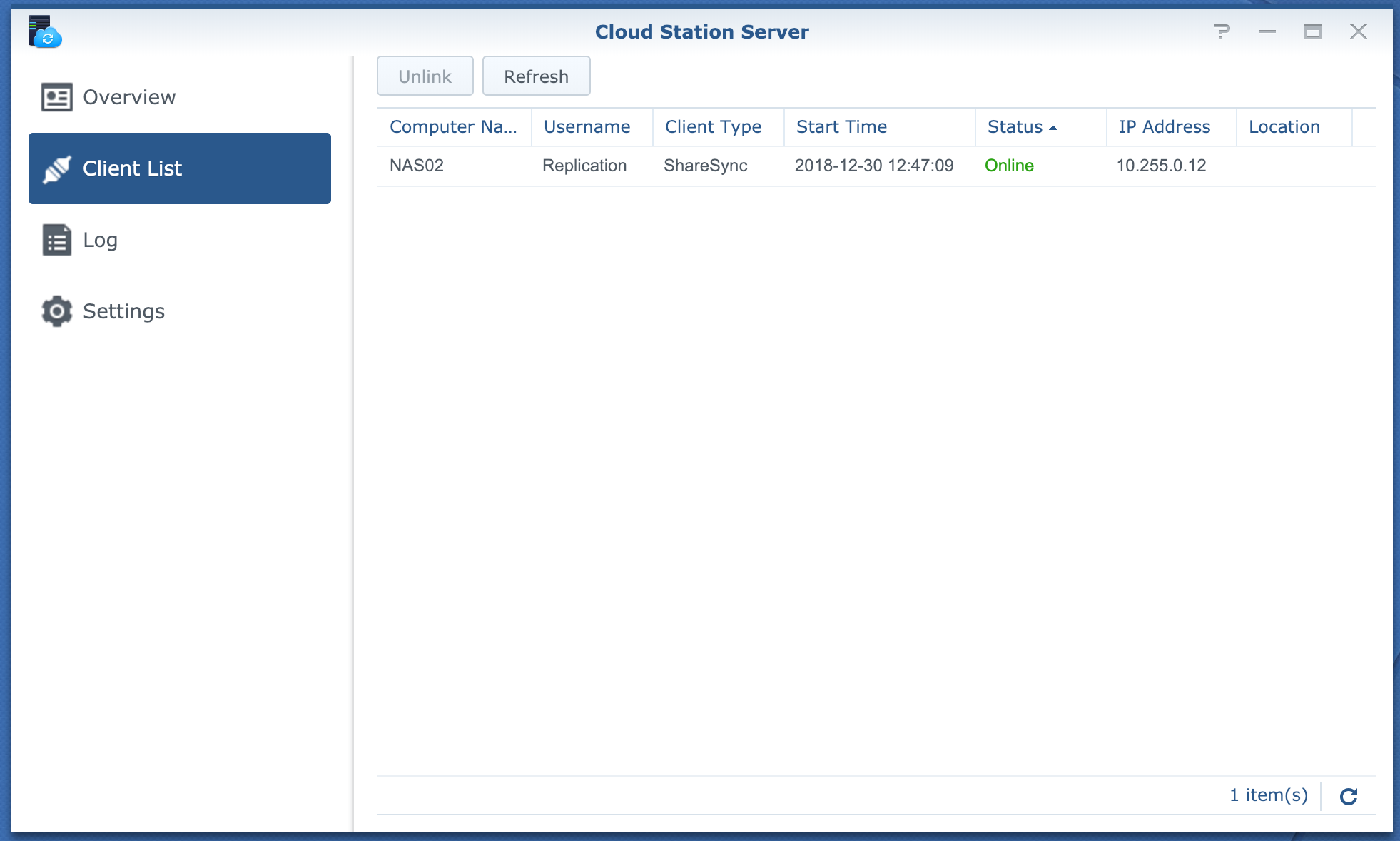Open the Settings gear icon
1400x841 pixels.
57,311
